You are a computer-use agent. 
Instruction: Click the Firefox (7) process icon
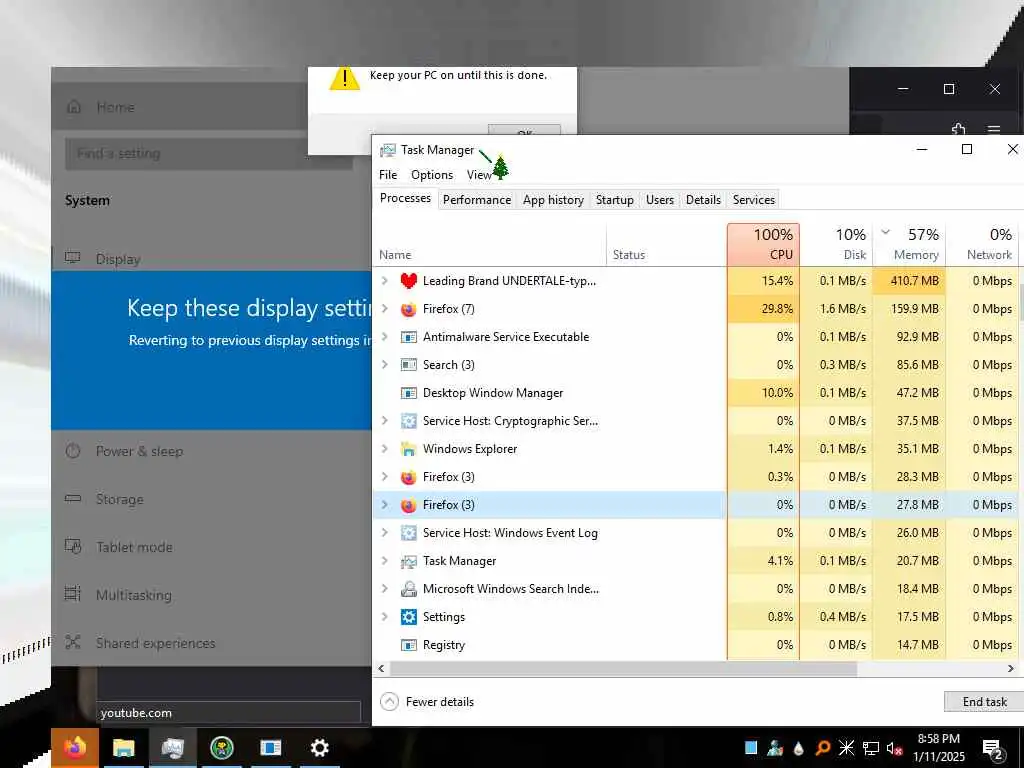click(408, 309)
